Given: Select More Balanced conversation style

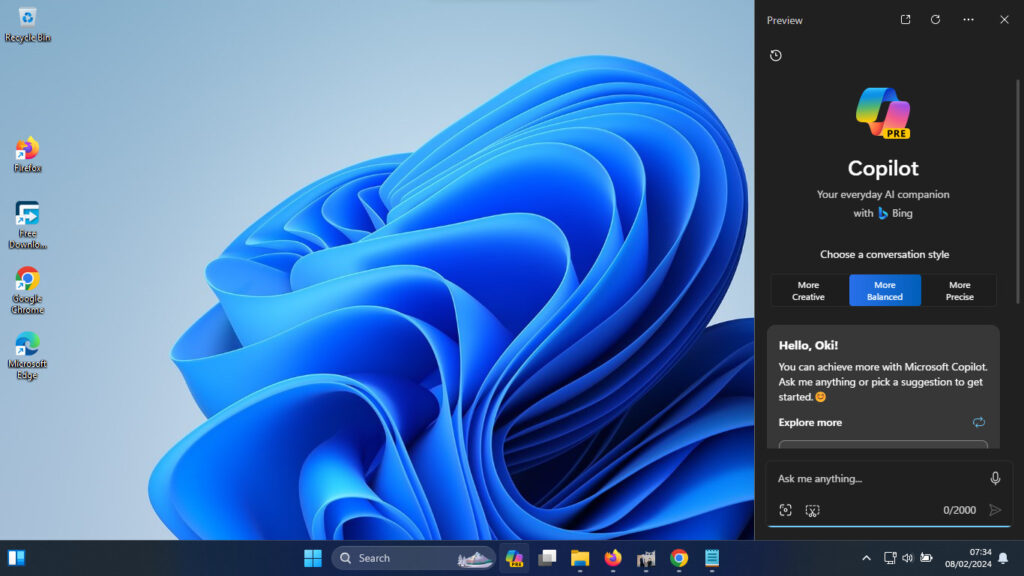Looking at the screenshot, I should 885,291.
